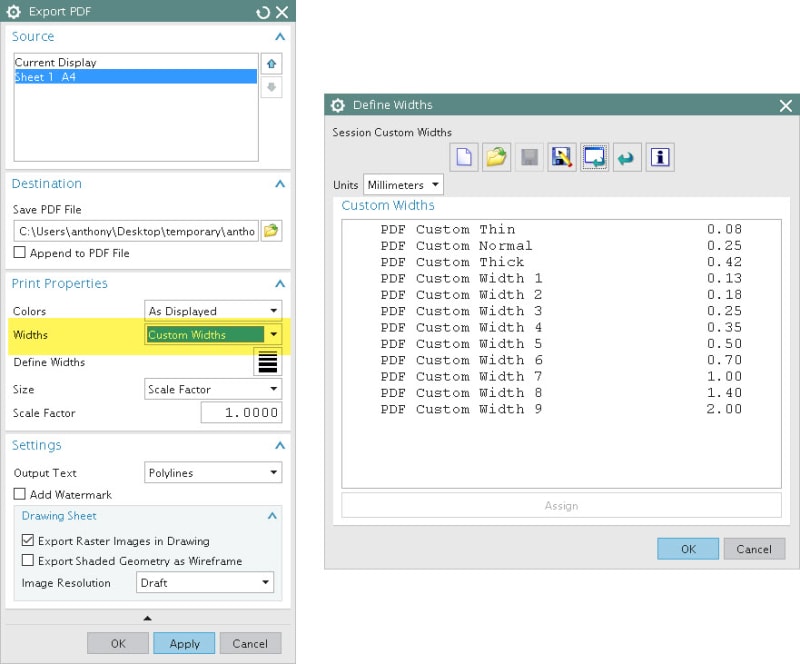Click Cancel in the Define Widths dialog
Screen dimensions: 800x664
pyautogui.click(x=754, y=549)
